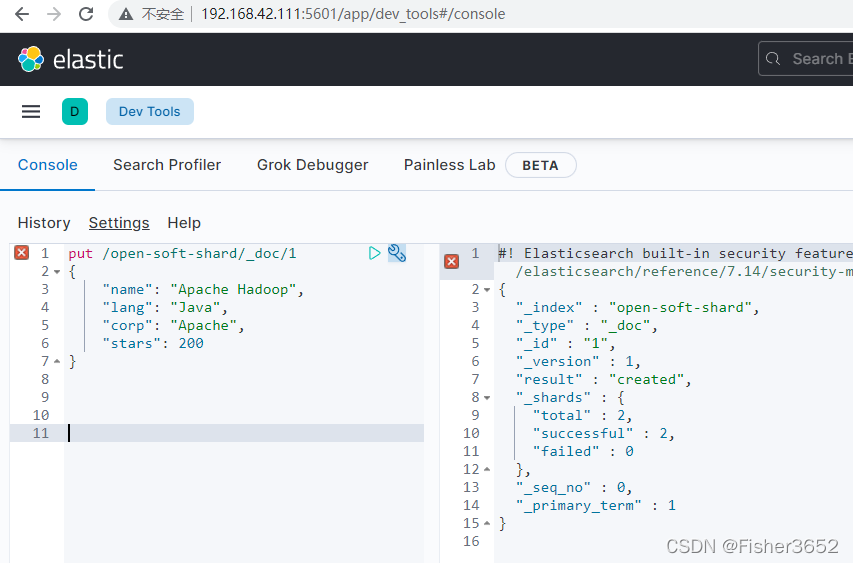Click the red error marker on editor line 1
Image resolution: width=853 pixels, height=563 pixels.
(x=22, y=252)
